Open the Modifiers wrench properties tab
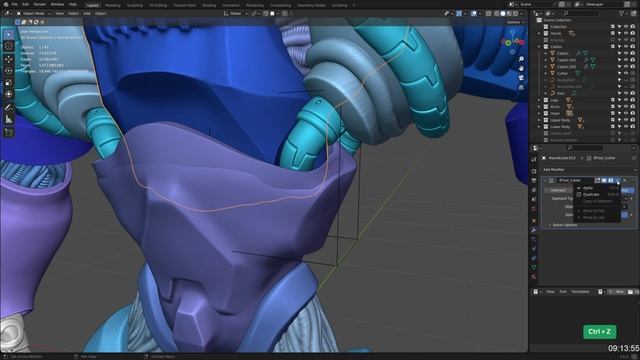The image size is (640, 360). click(534, 230)
